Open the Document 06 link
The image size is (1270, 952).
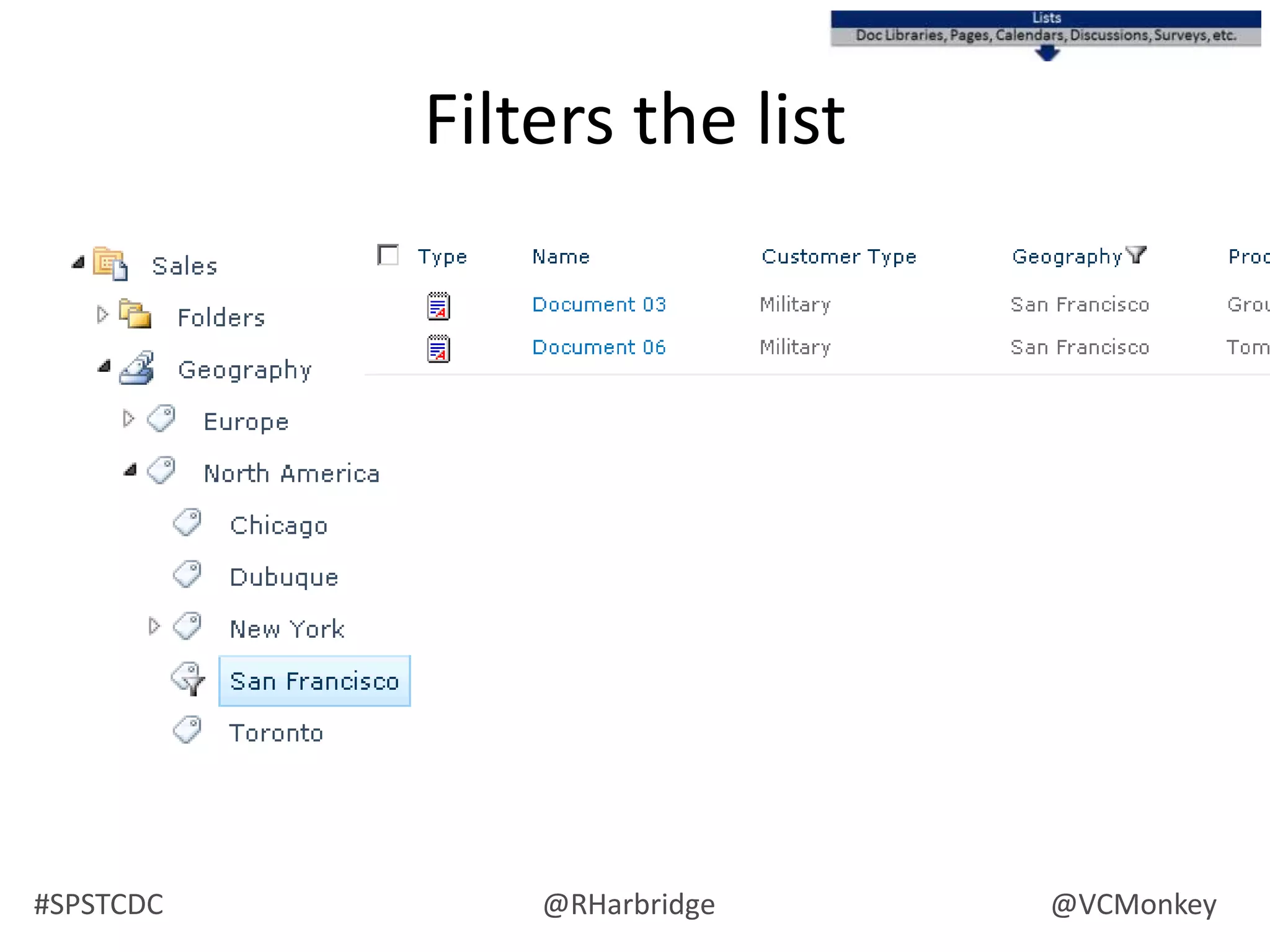(598, 348)
